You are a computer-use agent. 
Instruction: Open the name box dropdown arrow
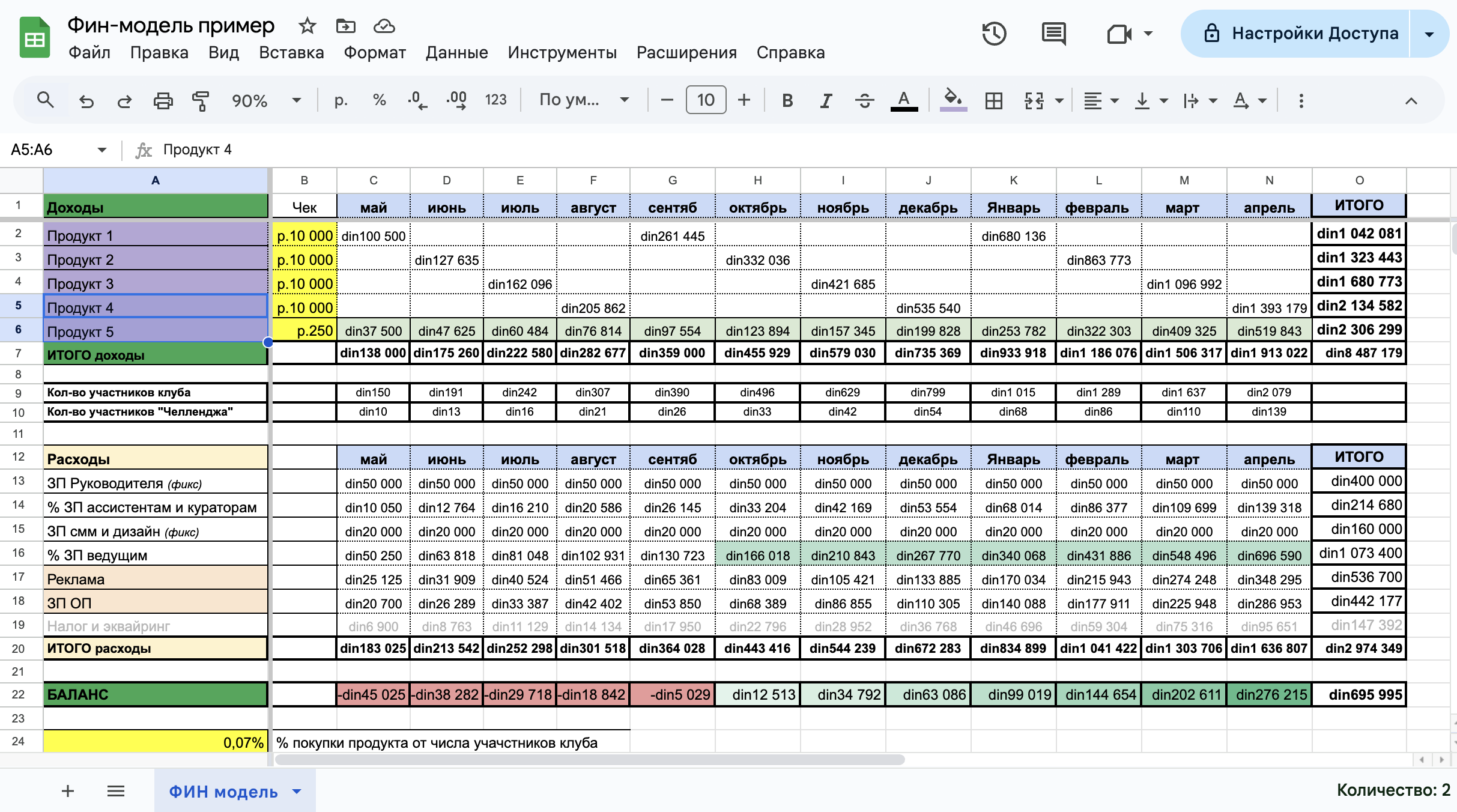[x=101, y=150]
